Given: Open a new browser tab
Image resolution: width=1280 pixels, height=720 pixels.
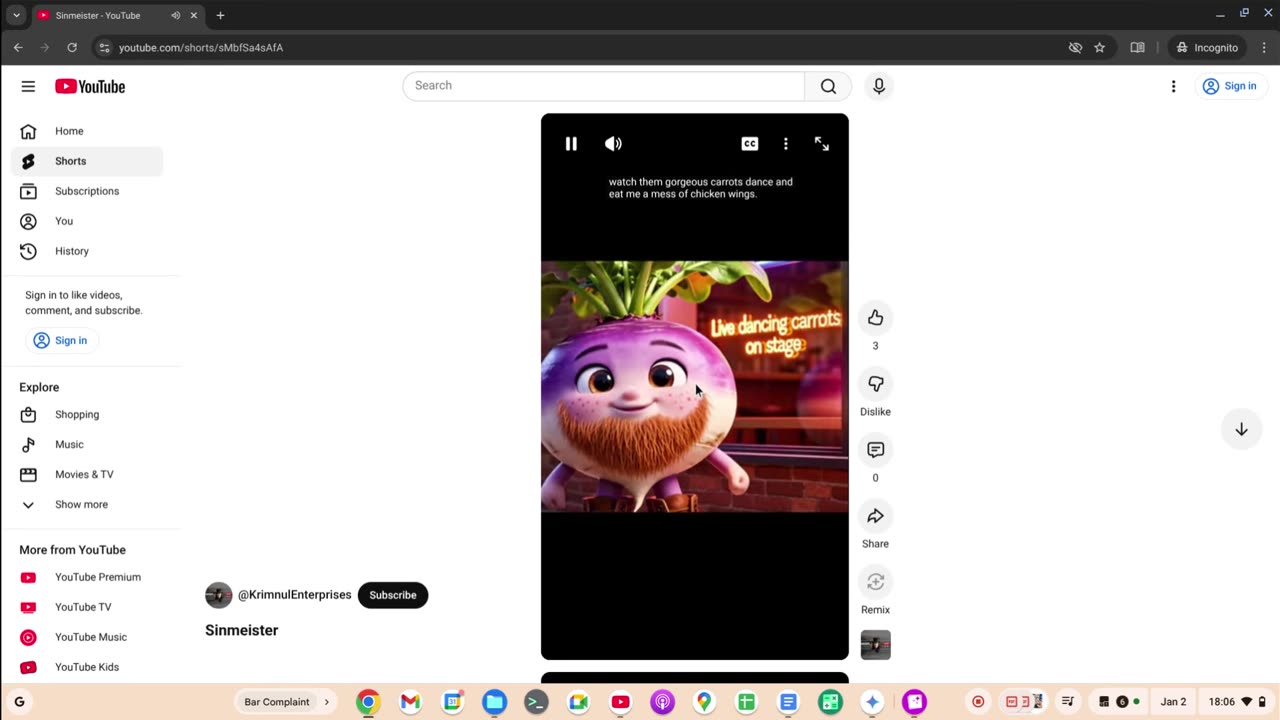Looking at the screenshot, I should point(220,15).
